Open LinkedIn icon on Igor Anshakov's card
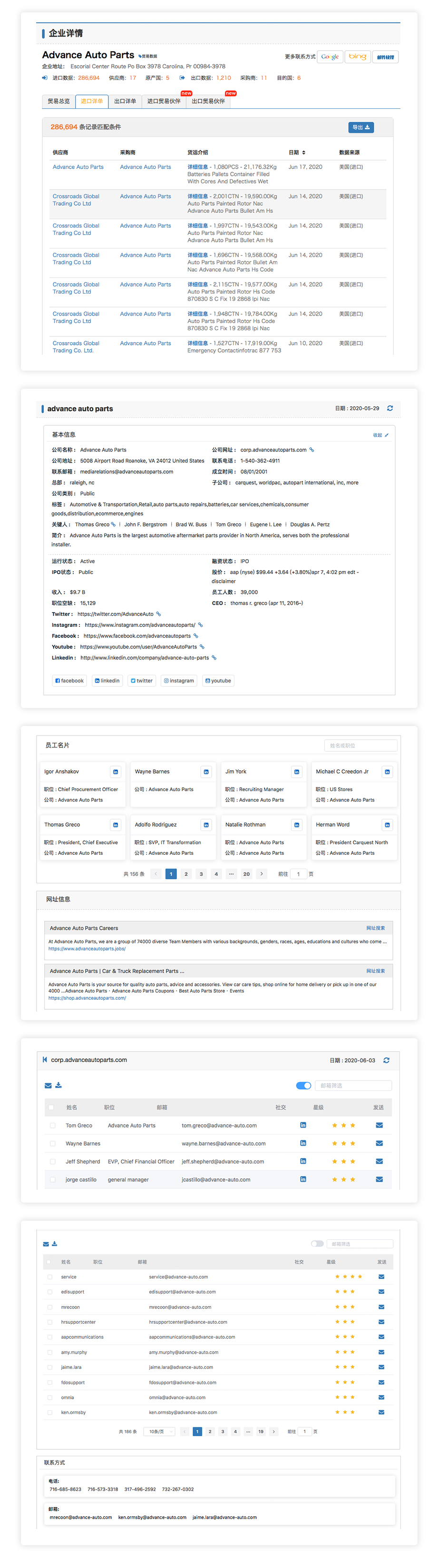Viewport: 438px width, 1568px height. [115, 772]
